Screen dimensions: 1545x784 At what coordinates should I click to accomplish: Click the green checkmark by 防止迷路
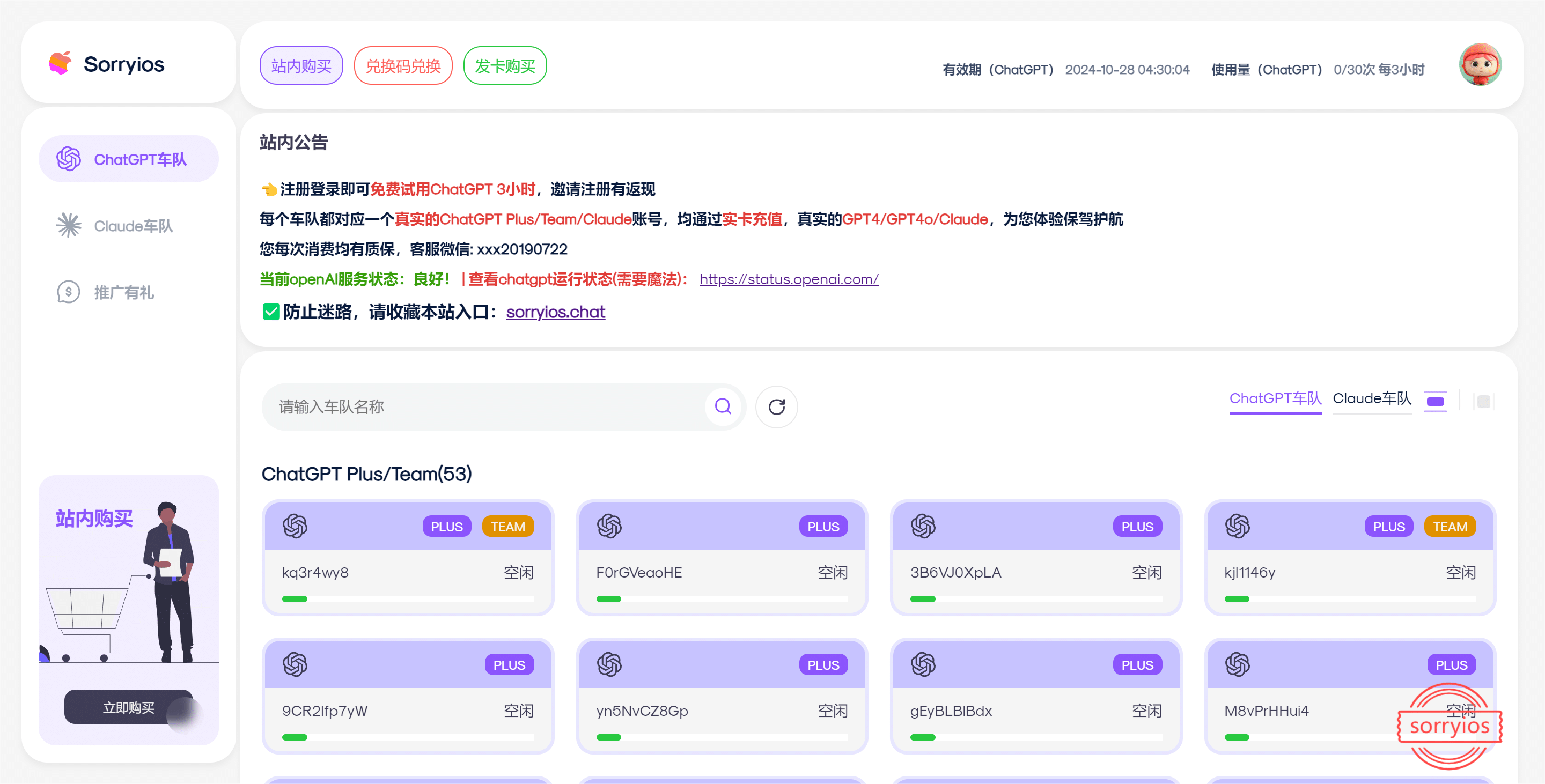[271, 312]
